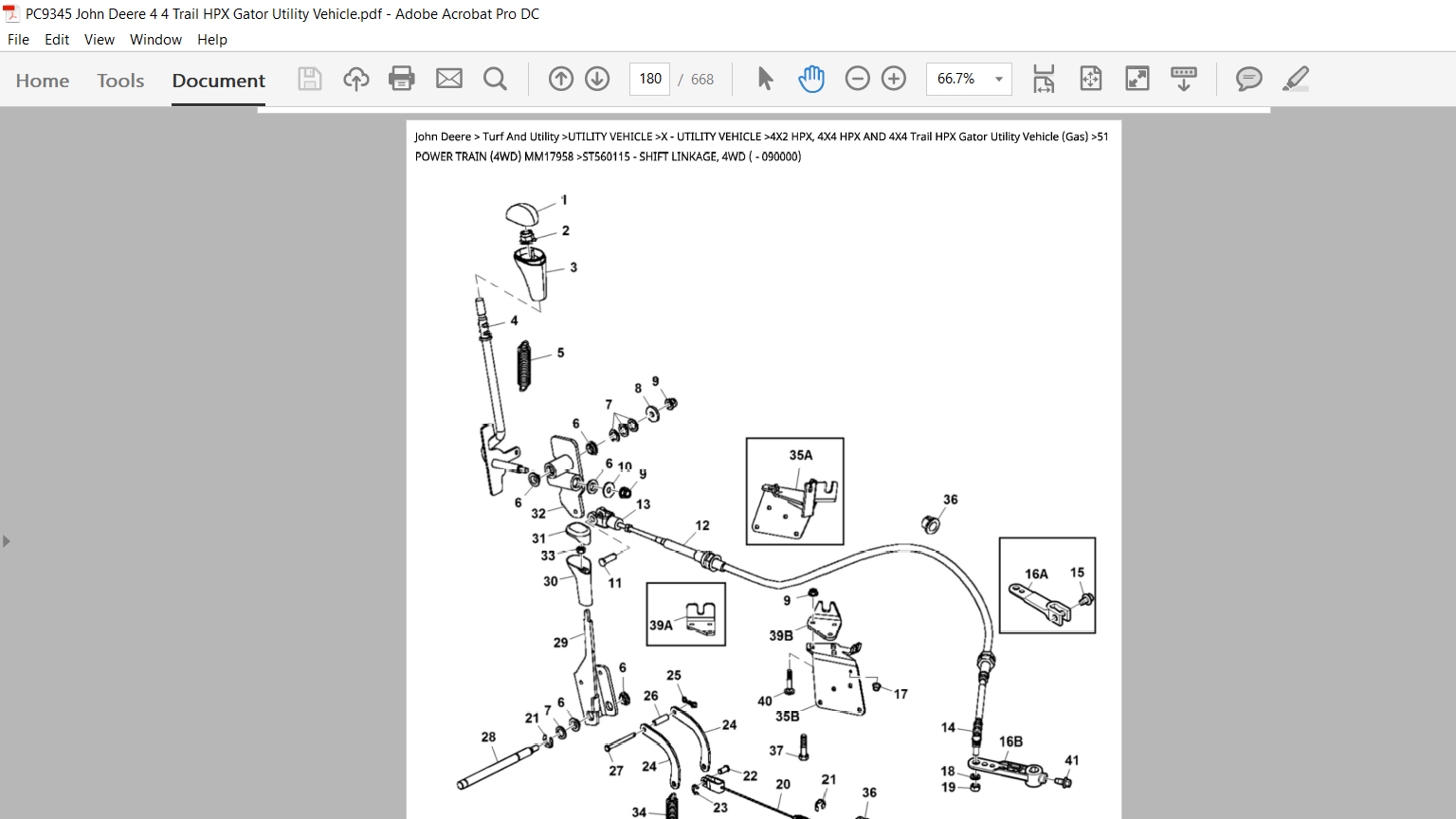Select the highlight pen tool
Screen dimensions: 1456x819
coord(1296,79)
